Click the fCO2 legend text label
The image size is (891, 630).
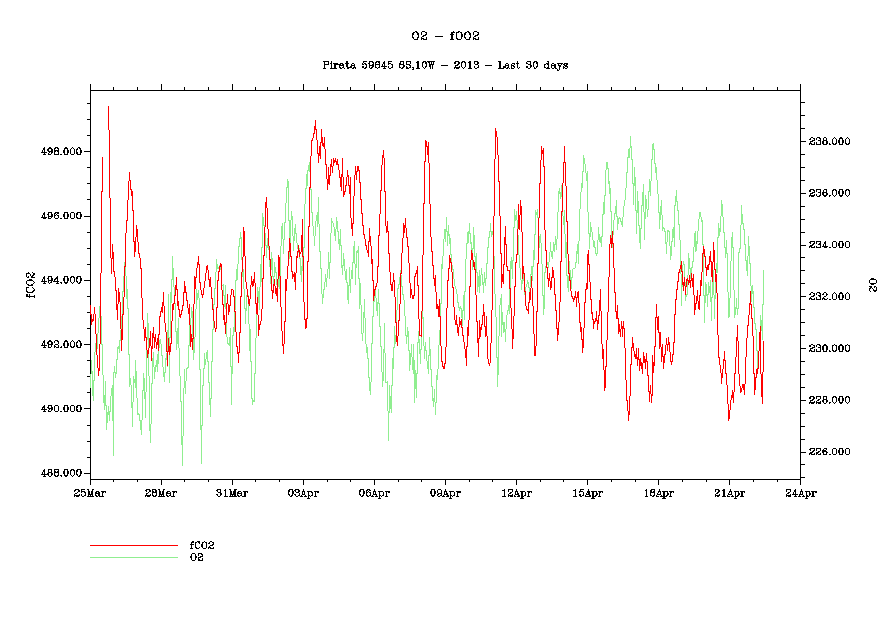point(202,546)
